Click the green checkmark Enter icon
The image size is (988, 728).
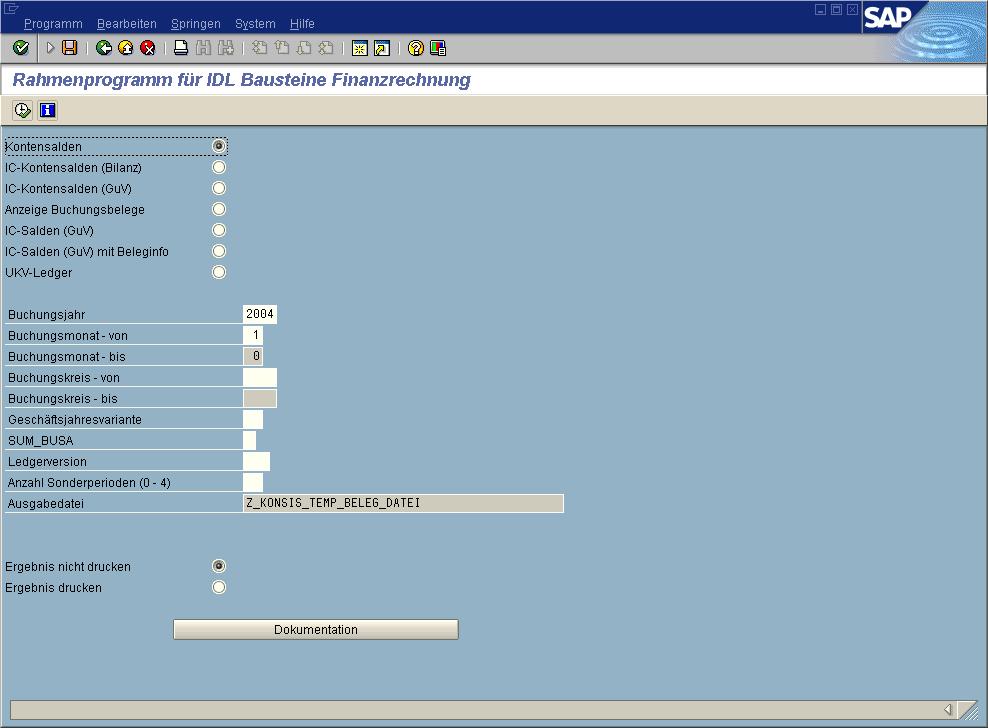(x=21, y=48)
